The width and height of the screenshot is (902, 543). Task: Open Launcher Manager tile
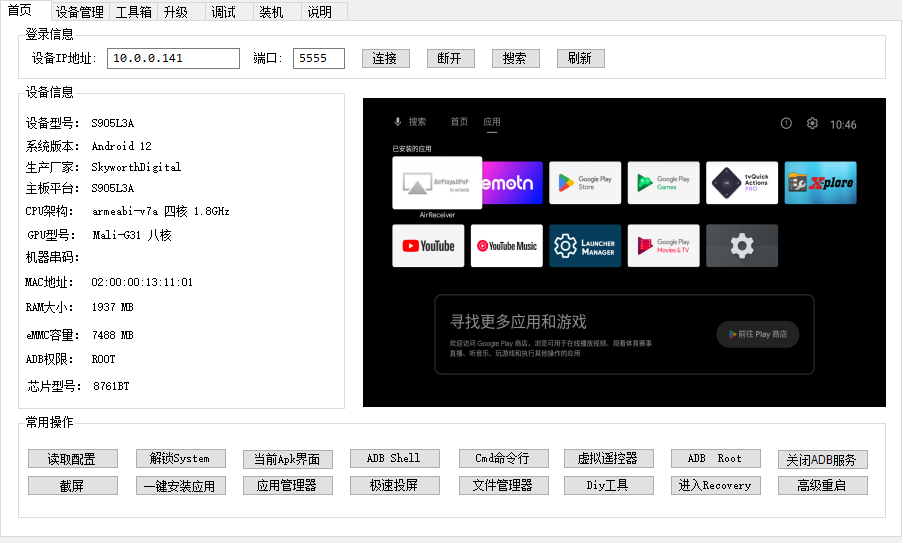click(585, 246)
